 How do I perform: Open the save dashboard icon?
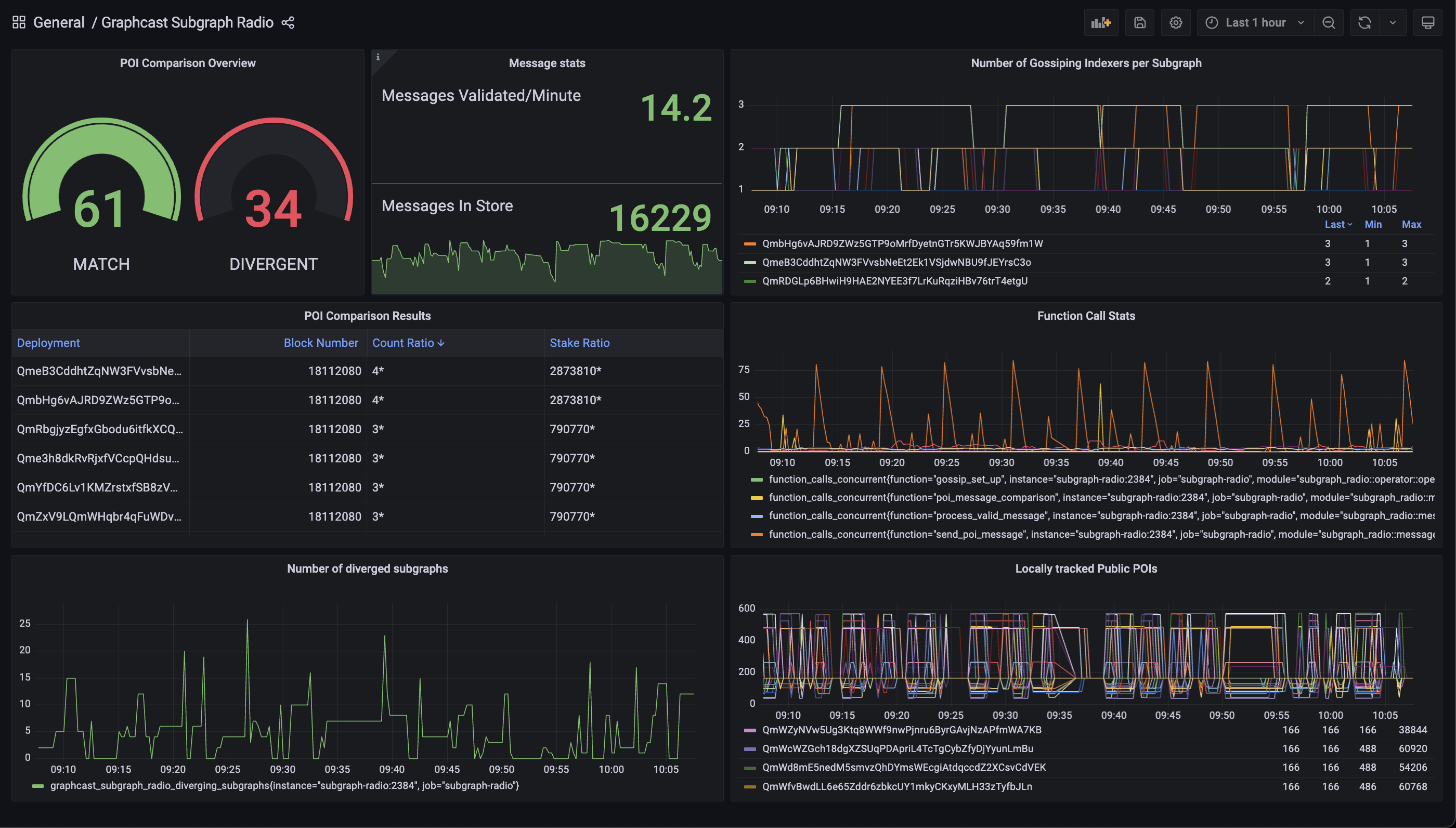pos(1139,22)
